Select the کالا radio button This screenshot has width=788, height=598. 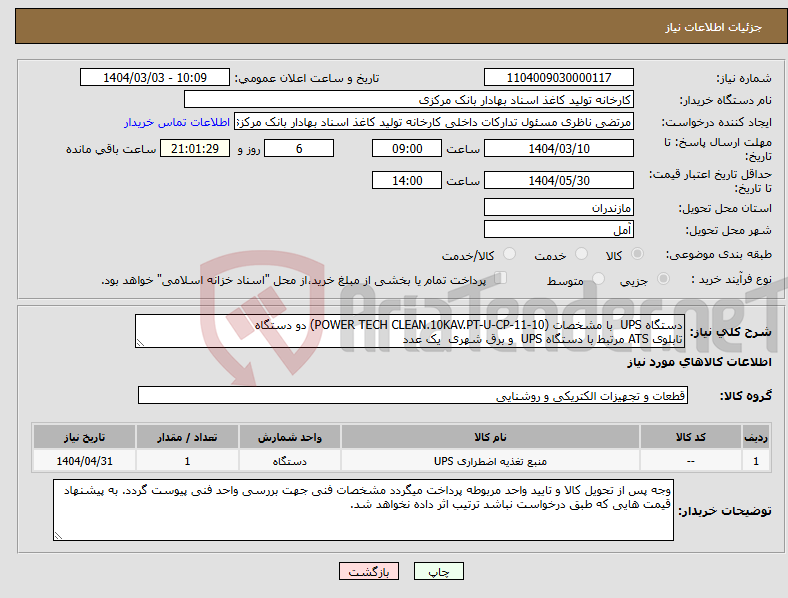pos(637,254)
